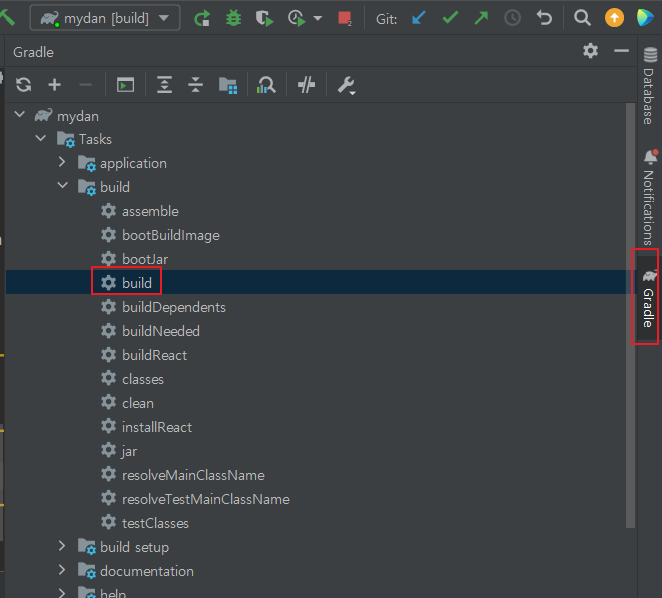Open the Notifications tool window tab
The width and height of the screenshot is (662, 598).
(649, 197)
